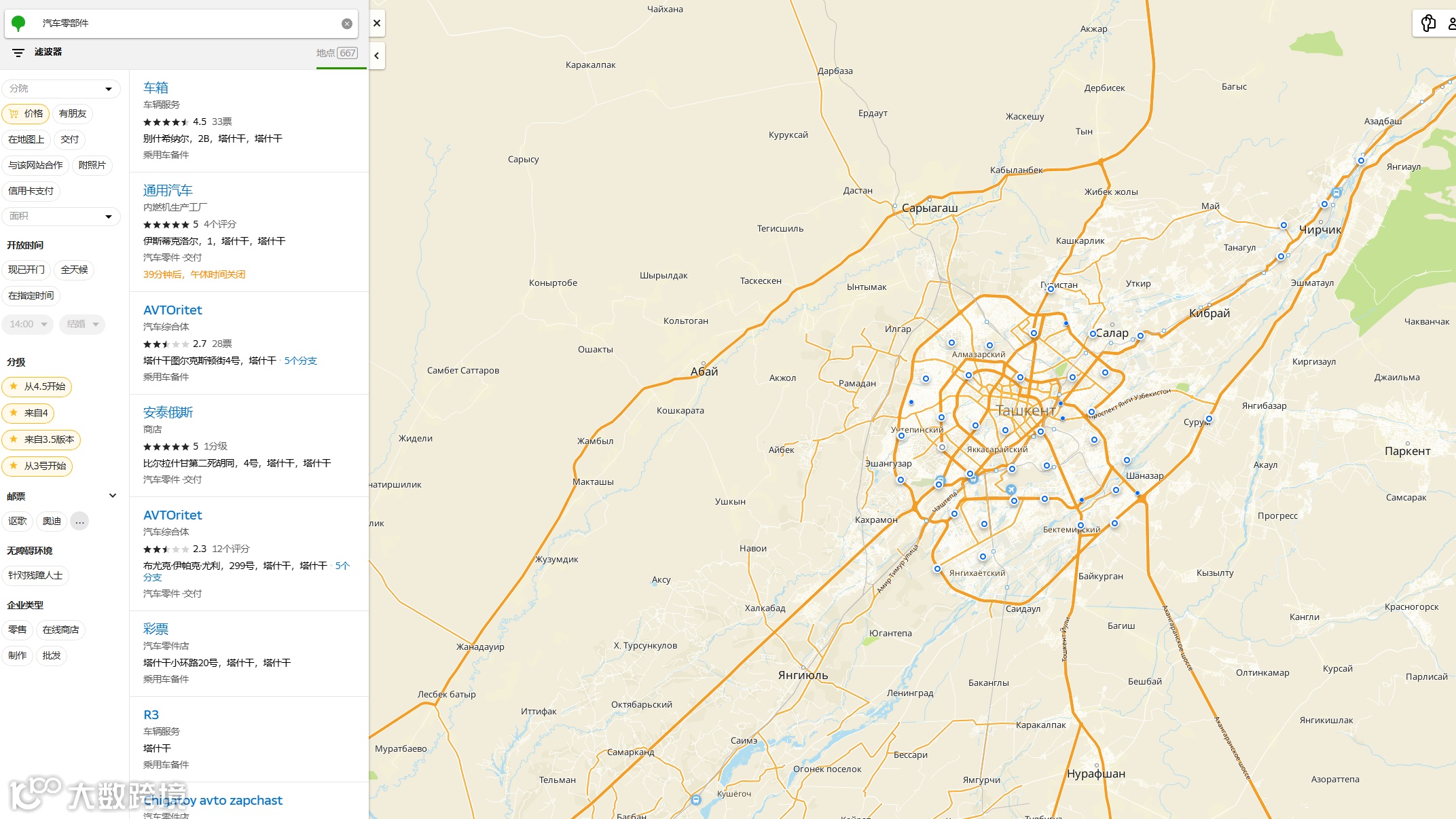Click the search input field
The image size is (1456, 819).
(x=183, y=24)
